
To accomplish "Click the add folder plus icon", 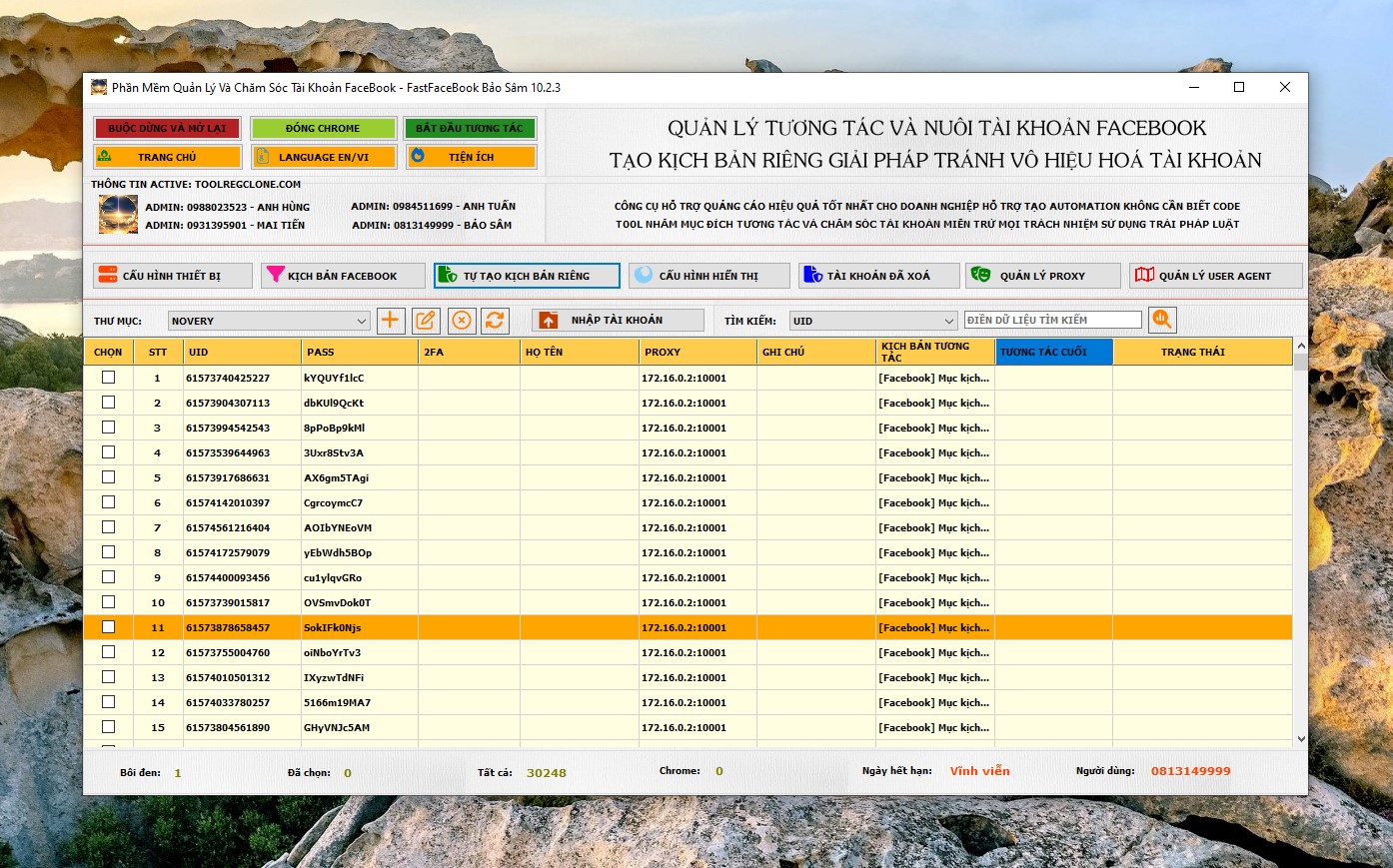I will (x=390, y=321).
